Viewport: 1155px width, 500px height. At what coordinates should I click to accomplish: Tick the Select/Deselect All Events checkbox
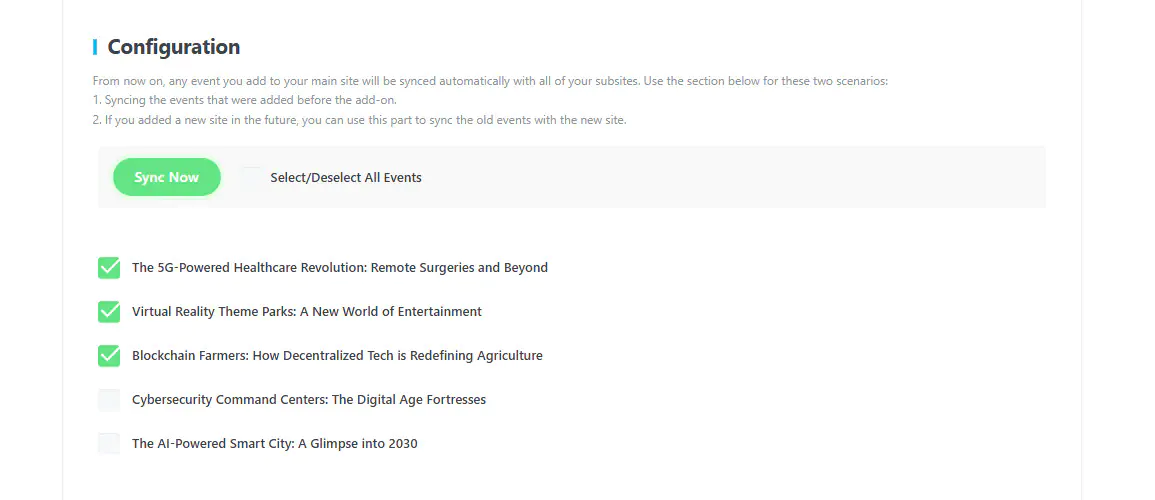tap(251, 178)
